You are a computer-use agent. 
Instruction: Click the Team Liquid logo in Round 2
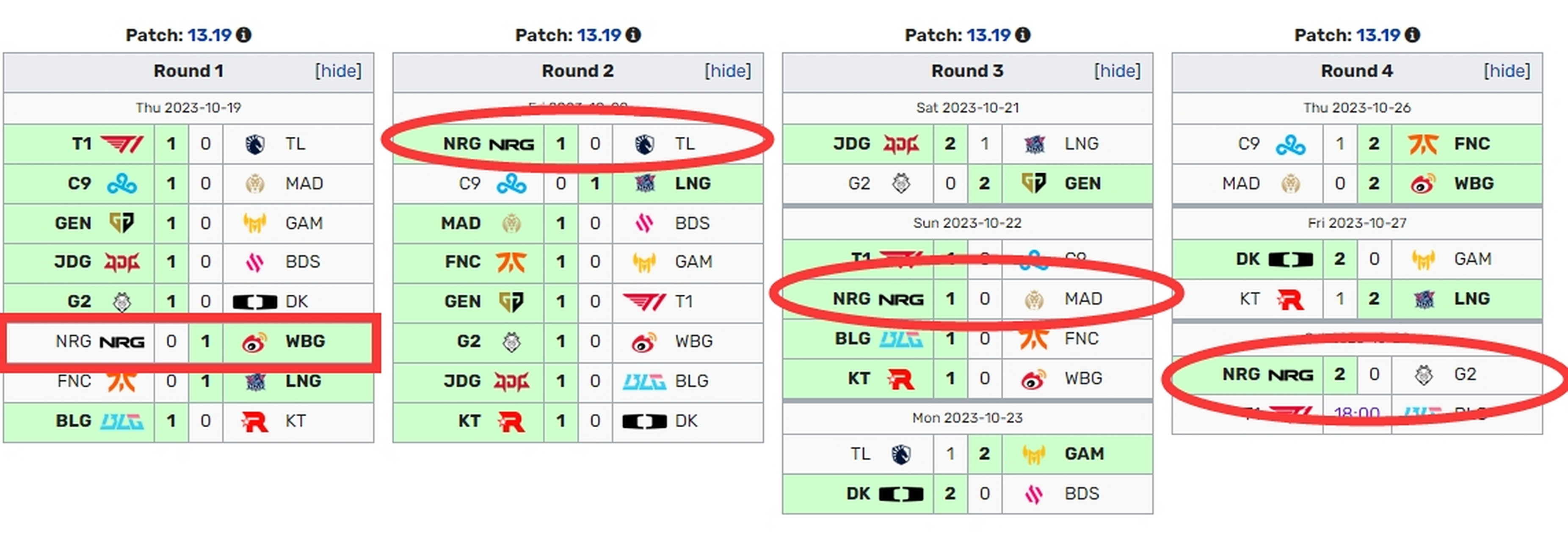645,144
